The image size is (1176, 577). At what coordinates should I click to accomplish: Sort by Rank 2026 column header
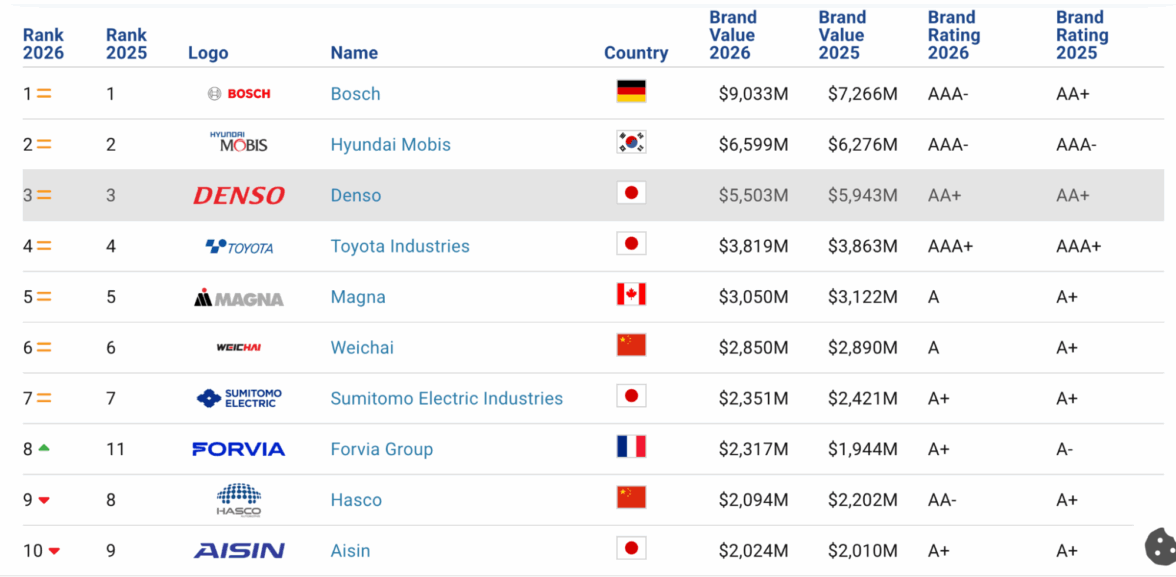(x=43, y=44)
